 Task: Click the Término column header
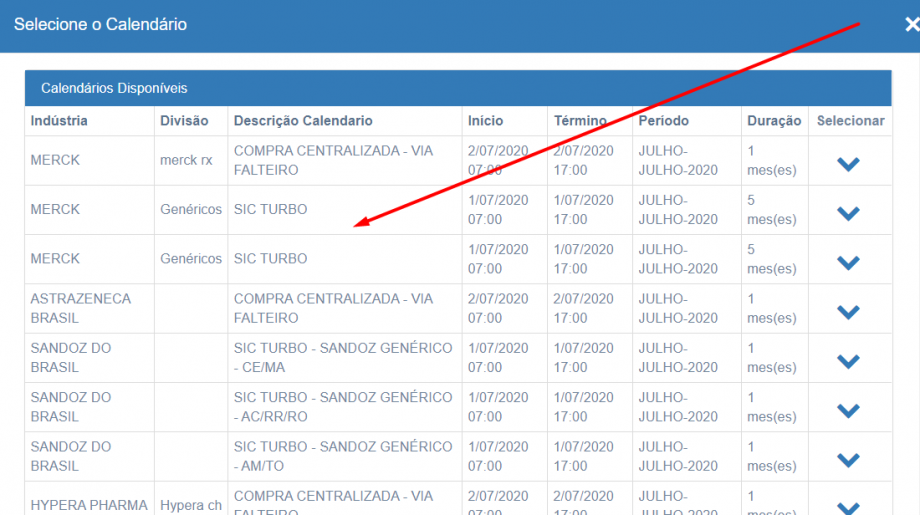(x=580, y=121)
